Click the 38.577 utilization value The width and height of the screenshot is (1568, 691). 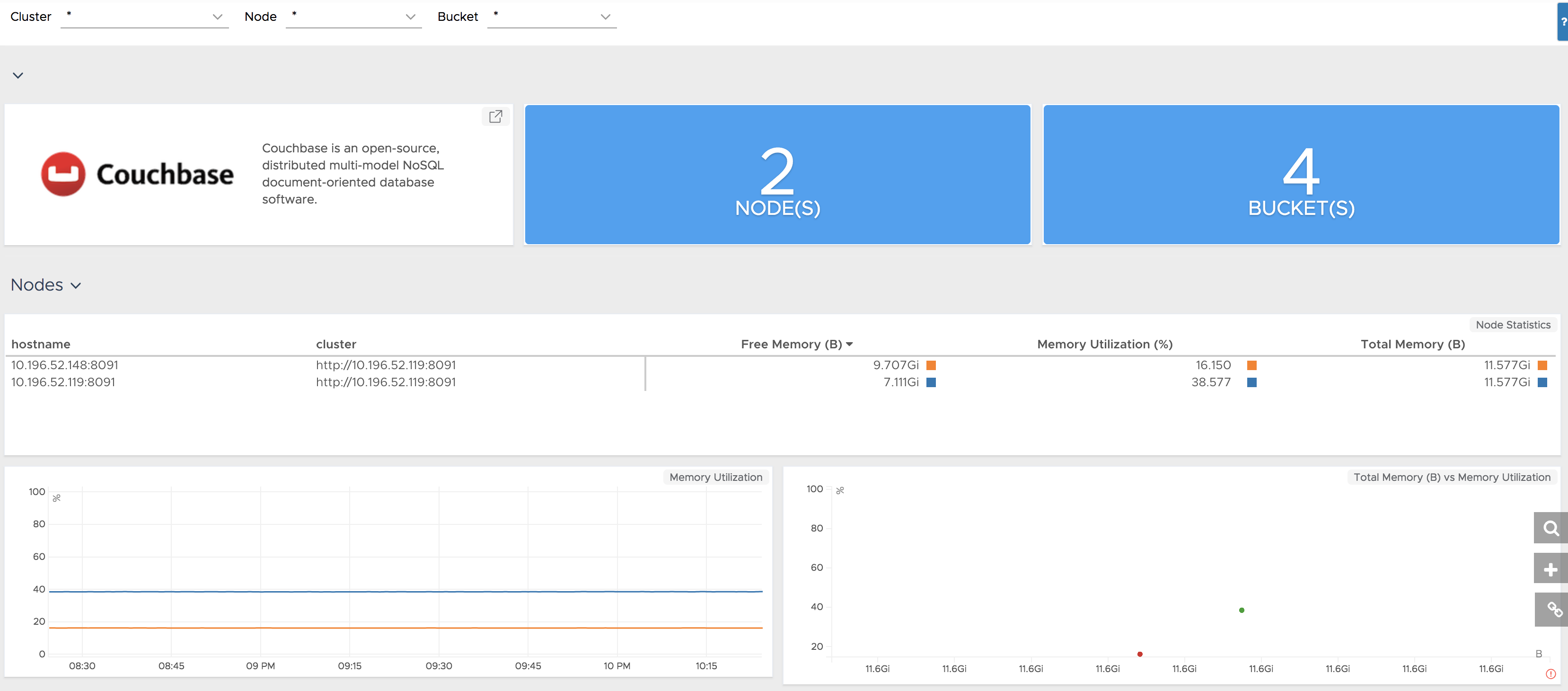1211,382
